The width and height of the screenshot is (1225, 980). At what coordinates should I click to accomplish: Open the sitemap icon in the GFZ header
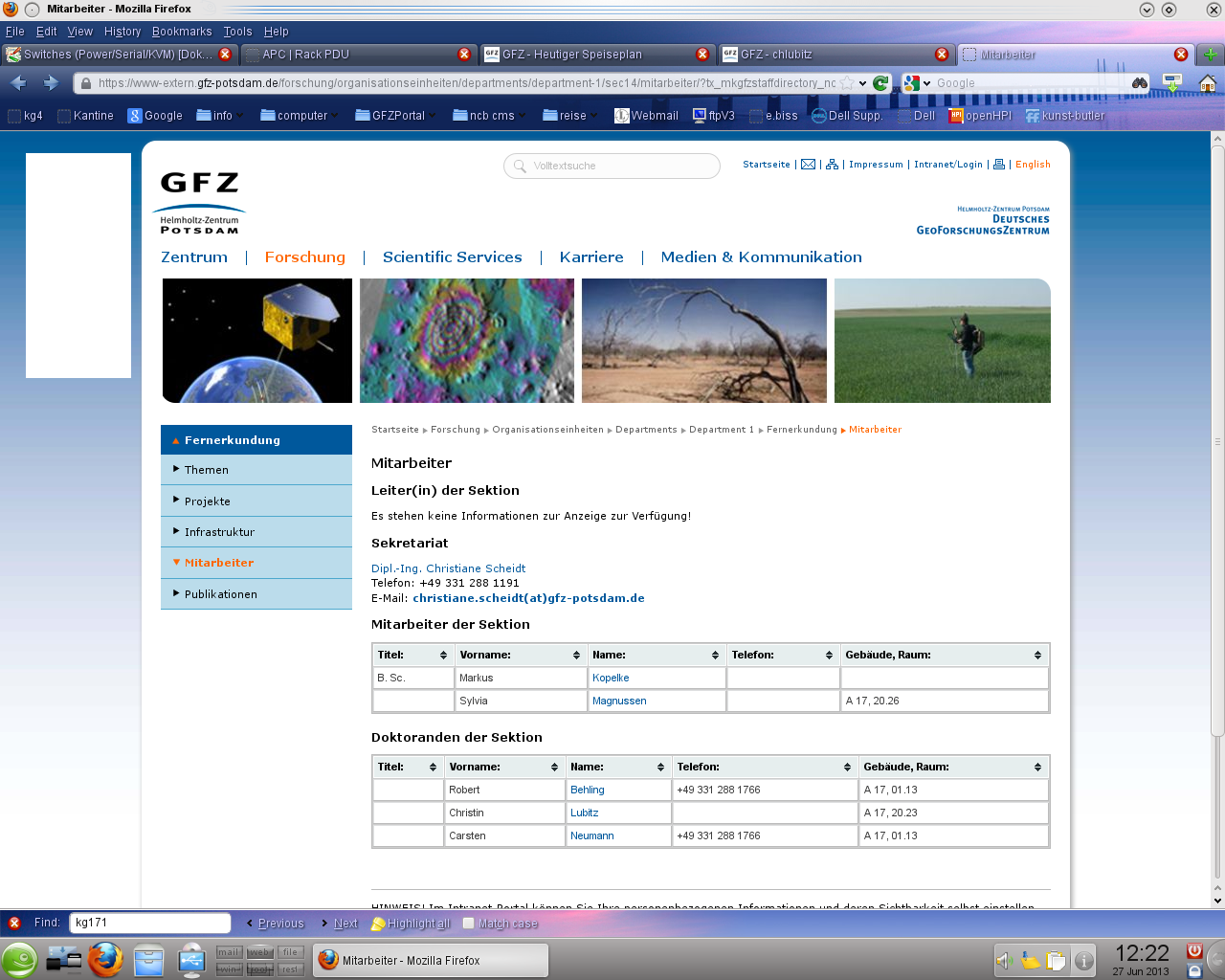click(x=833, y=165)
